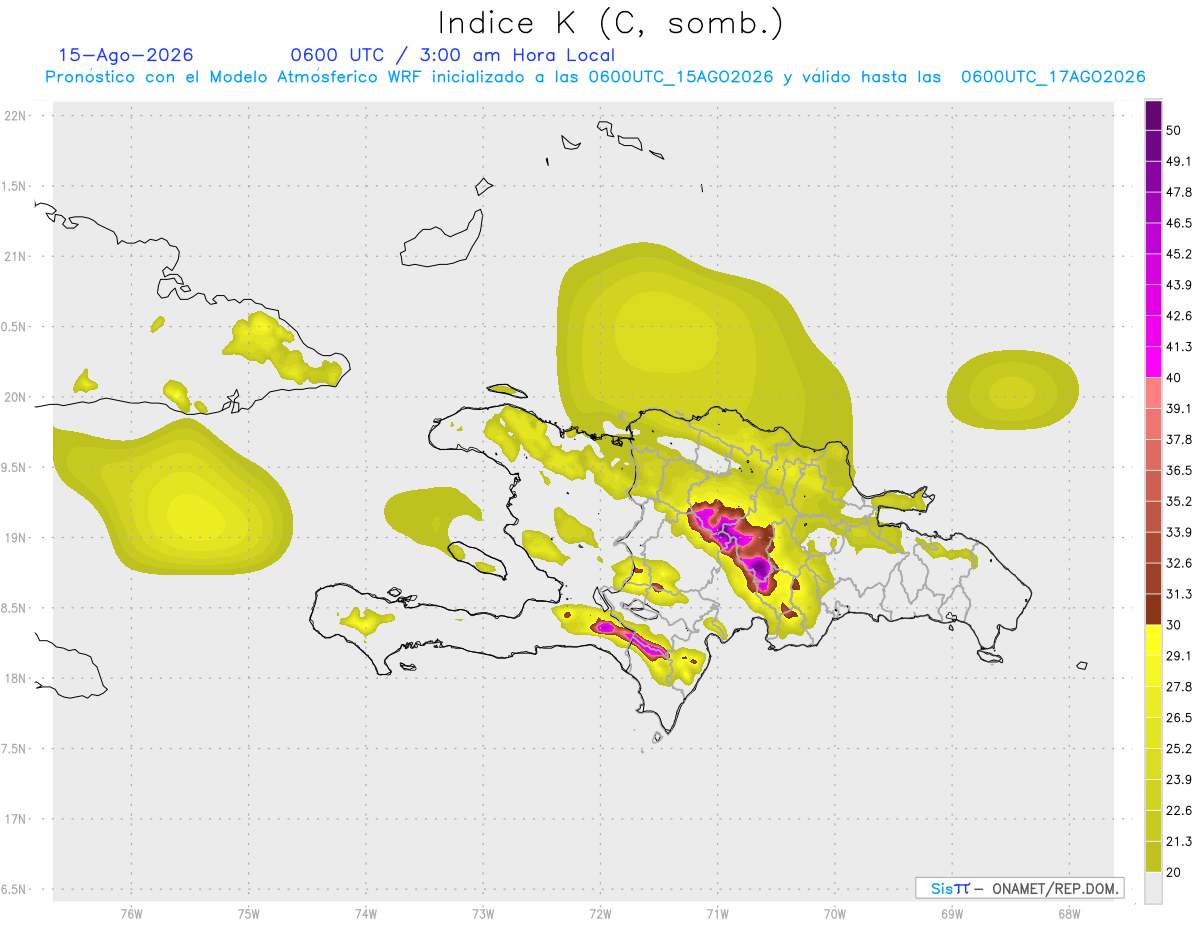This screenshot has height=927, width=1200.
Task: Click the colorbar value '32.6'
Action: [x=1179, y=563]
